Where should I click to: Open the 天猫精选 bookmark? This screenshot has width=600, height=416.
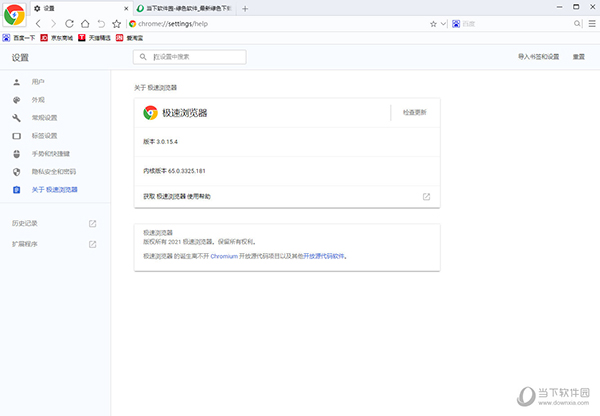[94, 38]
